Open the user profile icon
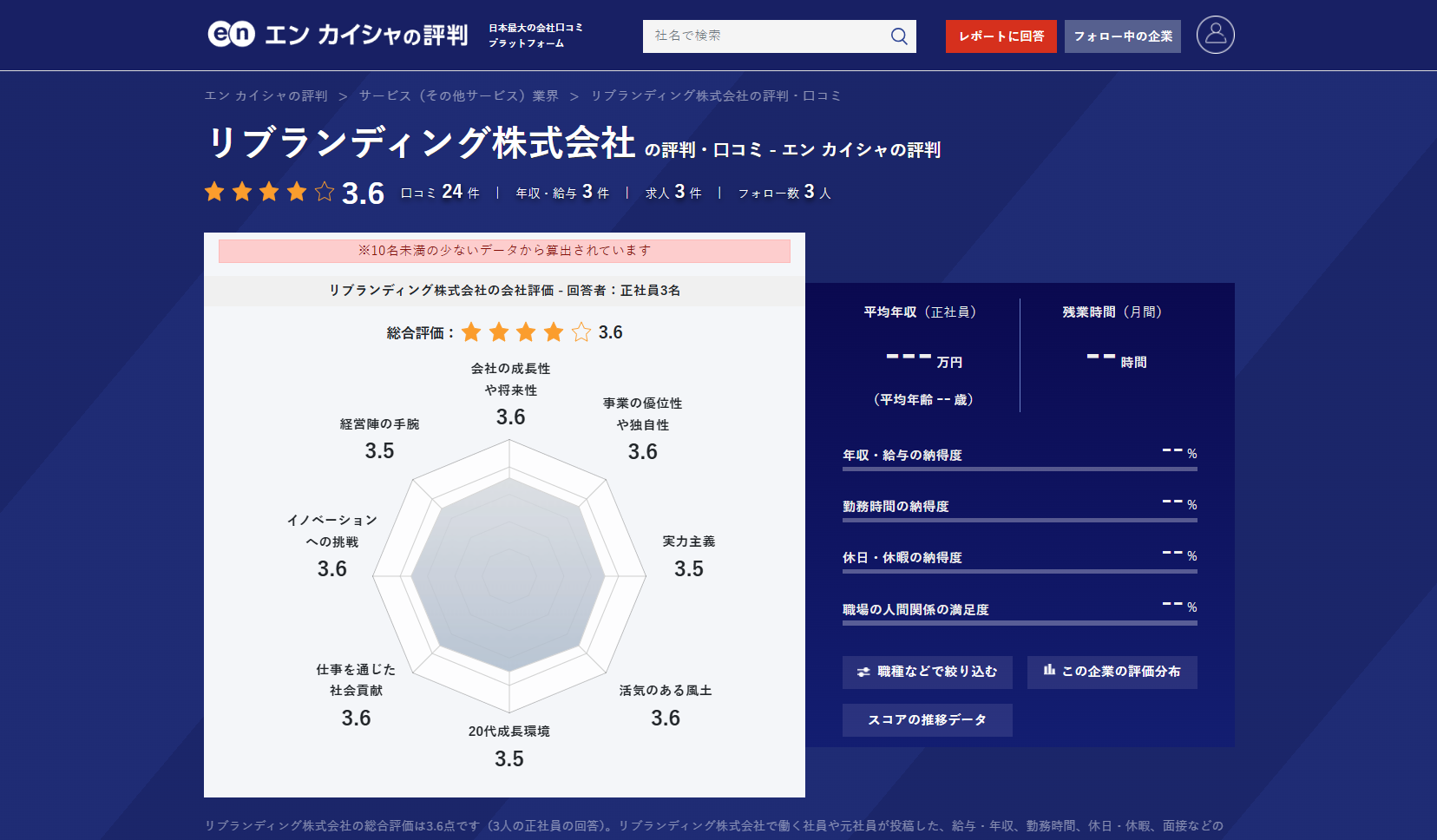 click(x=1215, y=35)
